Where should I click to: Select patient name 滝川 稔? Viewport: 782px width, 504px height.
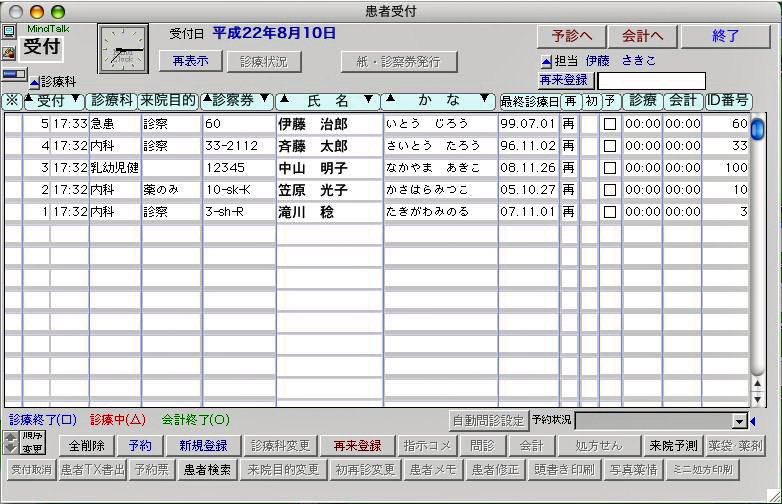(x=306, y=212)
